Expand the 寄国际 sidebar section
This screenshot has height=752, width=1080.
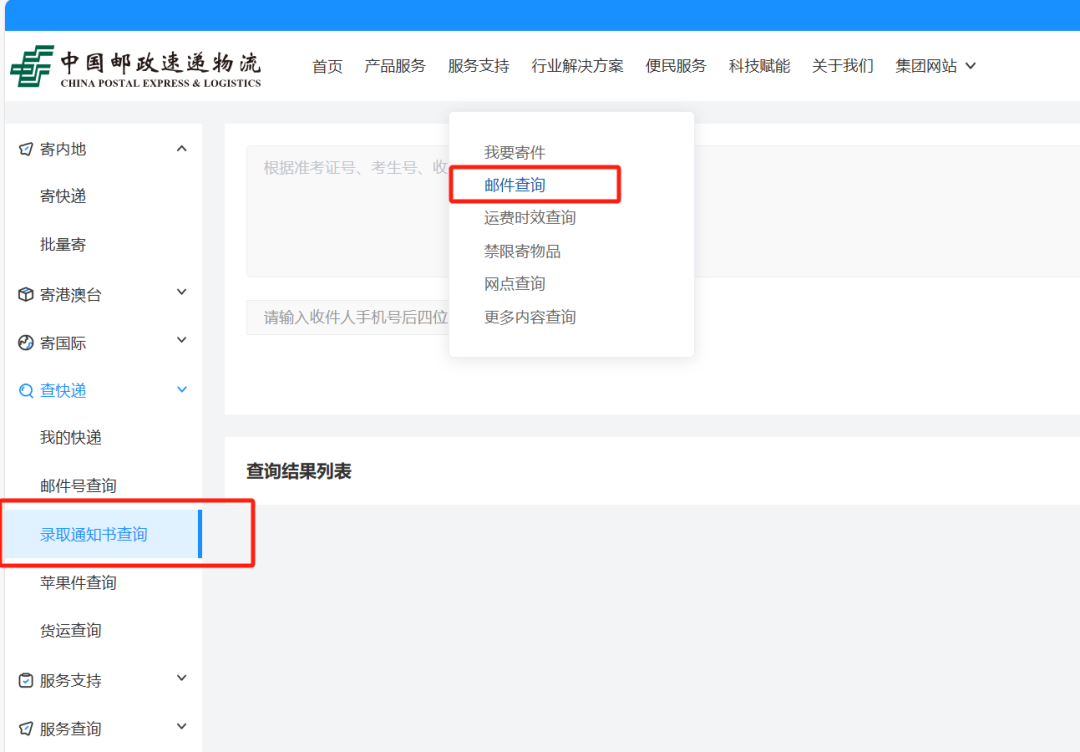click(182, 340)
